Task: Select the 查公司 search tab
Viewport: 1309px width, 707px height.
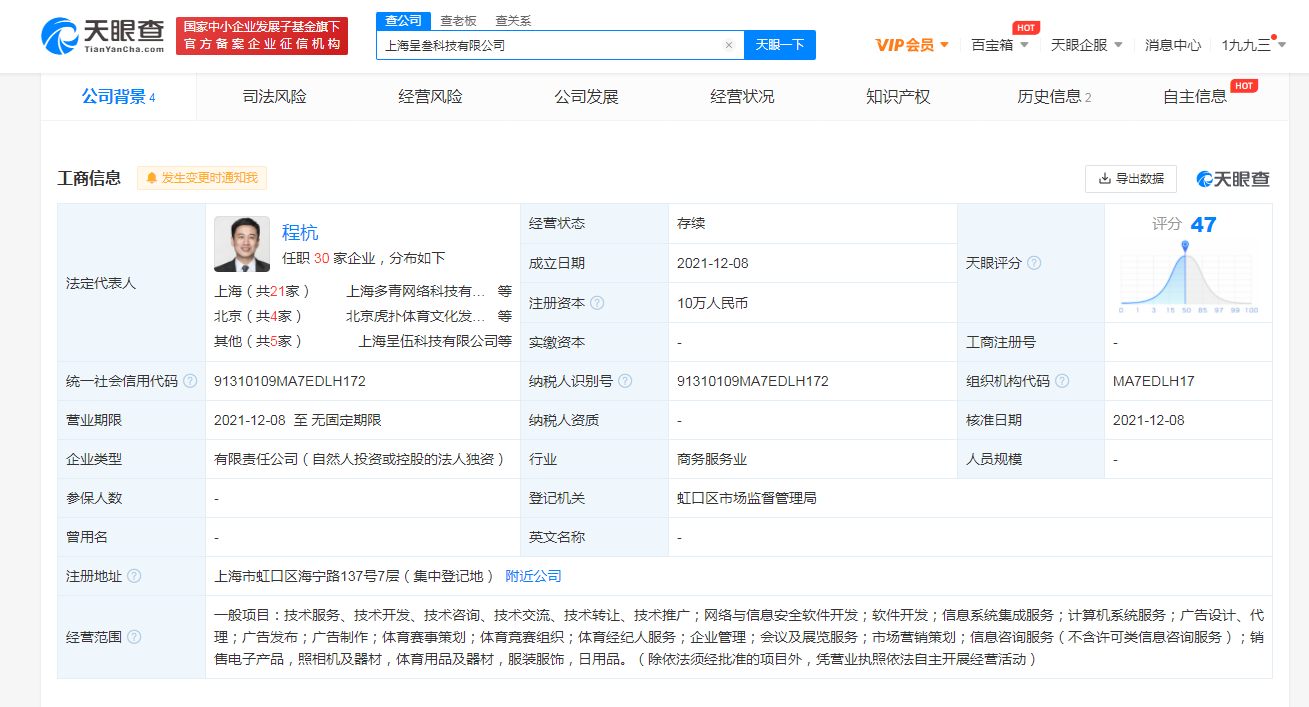Action: click(404, 20)
